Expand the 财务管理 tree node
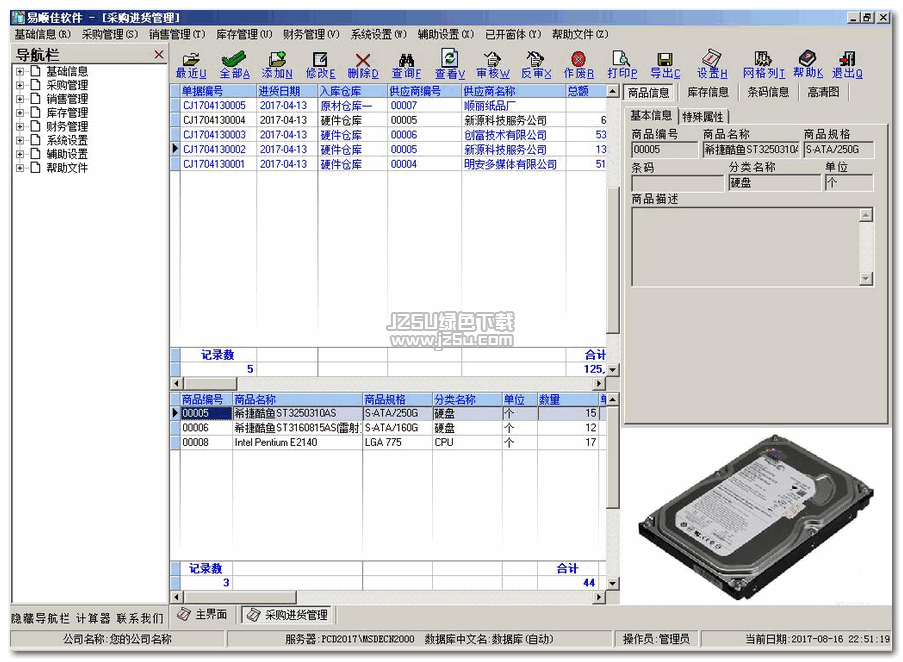The height and width of the screenshot is (662, 903). tap(20, 127)
